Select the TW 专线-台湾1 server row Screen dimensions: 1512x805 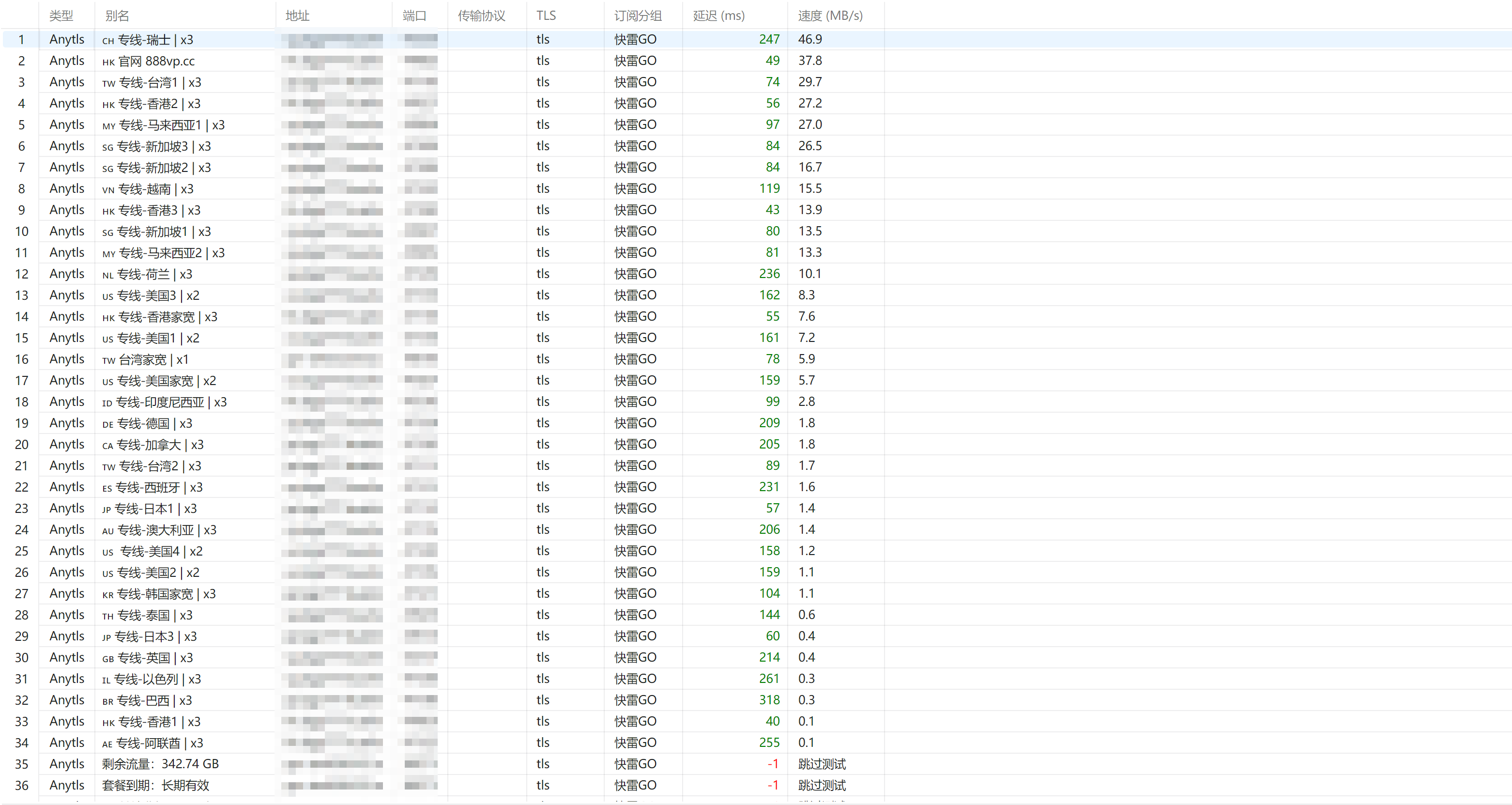(x=756, y=82)
